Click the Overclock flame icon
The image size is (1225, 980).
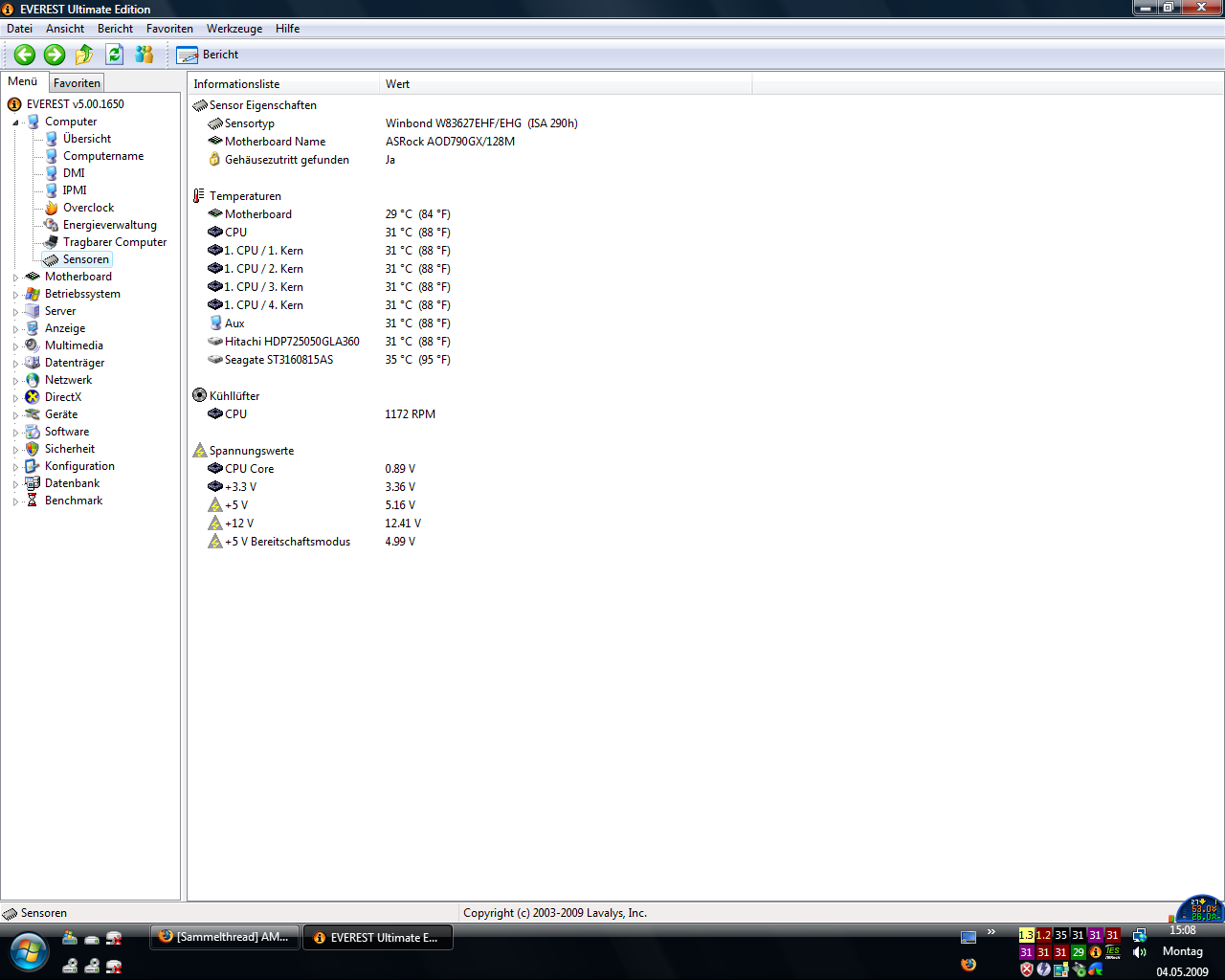pyautogui.click(x=52, y=208)
